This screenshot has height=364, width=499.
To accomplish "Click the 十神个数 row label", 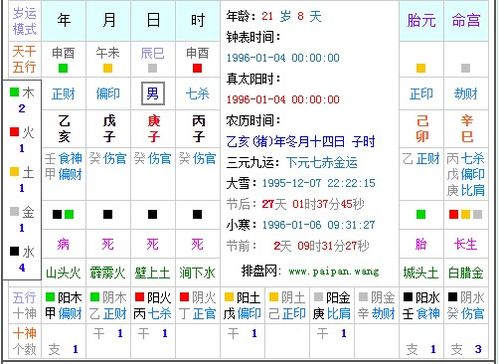I will [24, 341].
